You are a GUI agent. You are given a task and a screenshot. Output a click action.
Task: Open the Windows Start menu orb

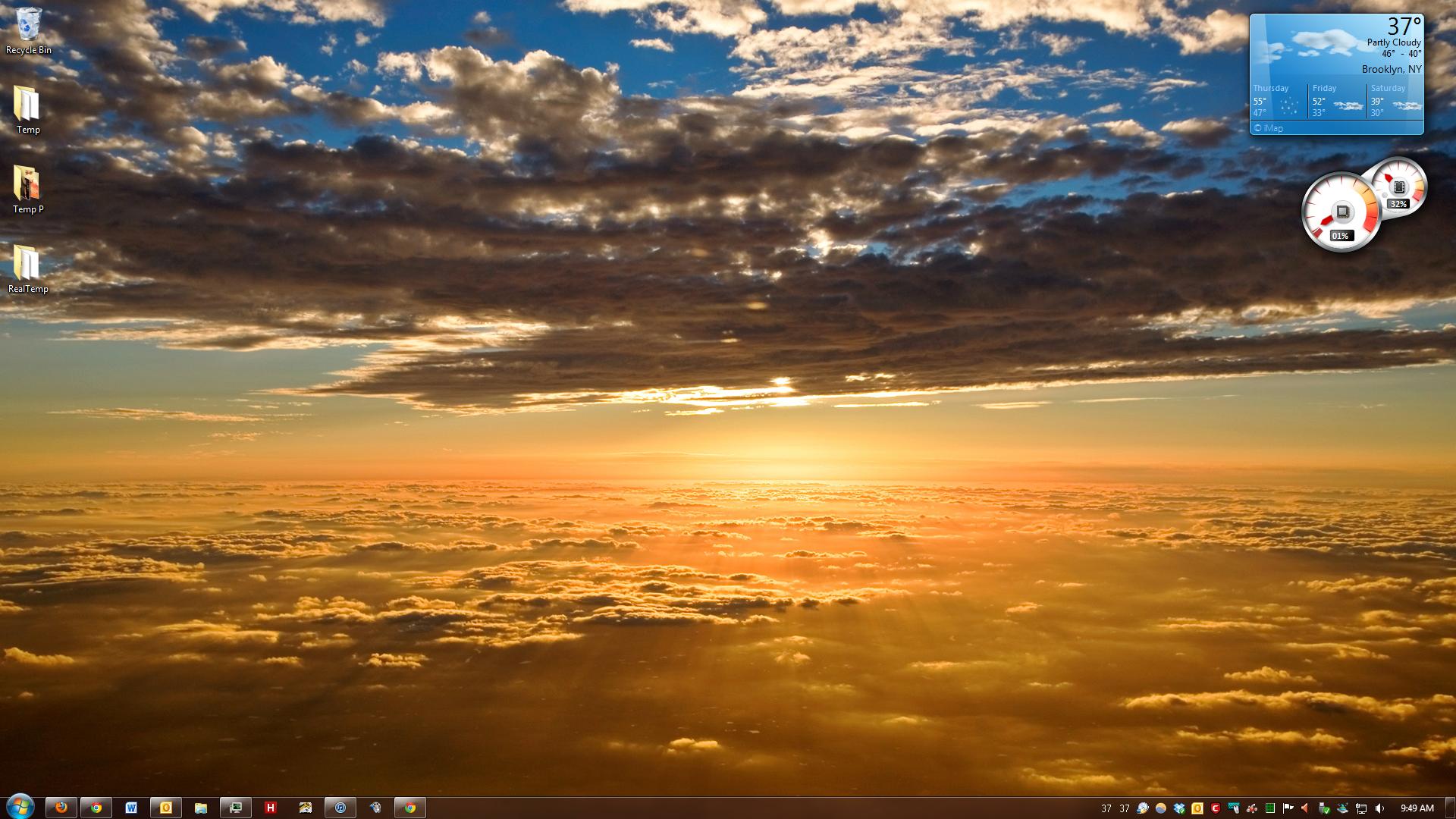pos(20,808)
